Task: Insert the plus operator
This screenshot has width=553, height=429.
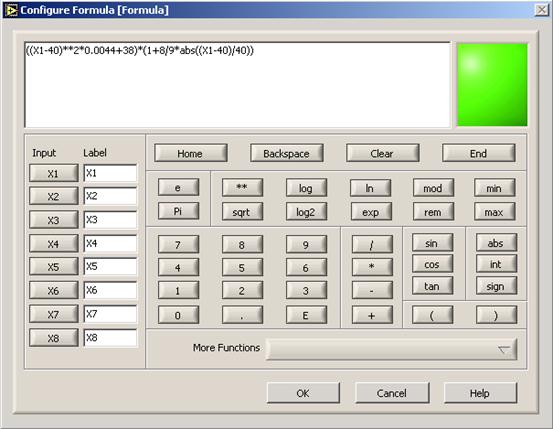Action: (x=372, y=315)
